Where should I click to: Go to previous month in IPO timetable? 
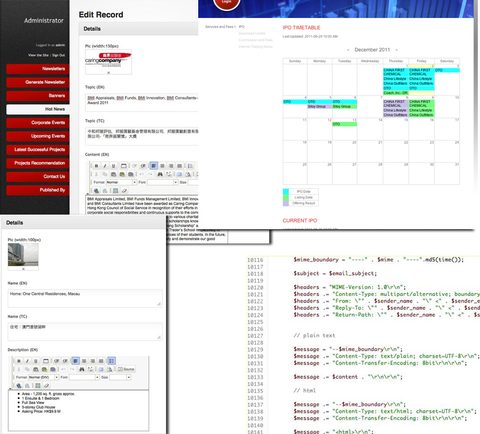pyautogui.click(x=348, y=50)
